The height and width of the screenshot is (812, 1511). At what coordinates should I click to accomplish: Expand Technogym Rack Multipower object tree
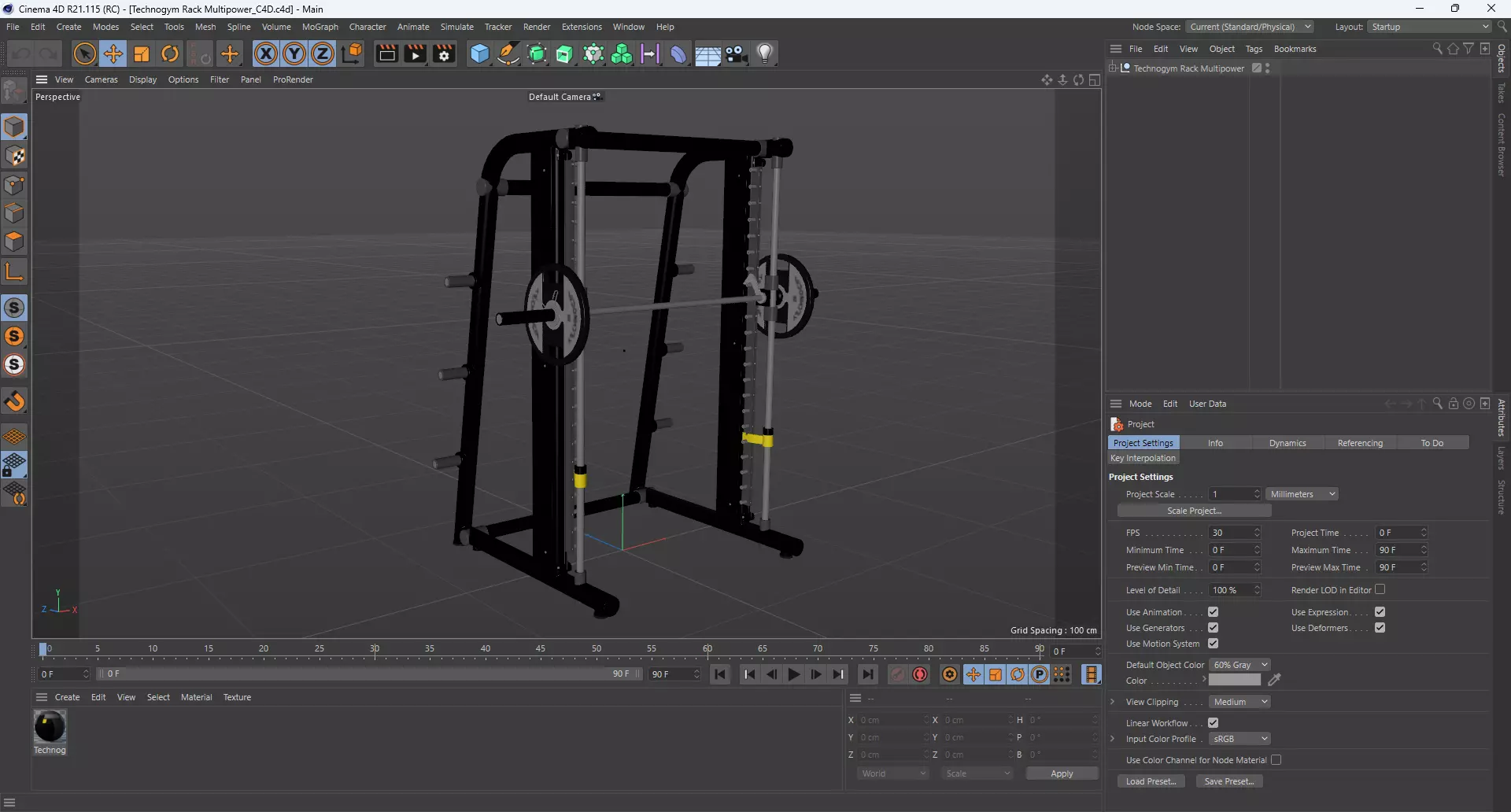(1113, 68)
